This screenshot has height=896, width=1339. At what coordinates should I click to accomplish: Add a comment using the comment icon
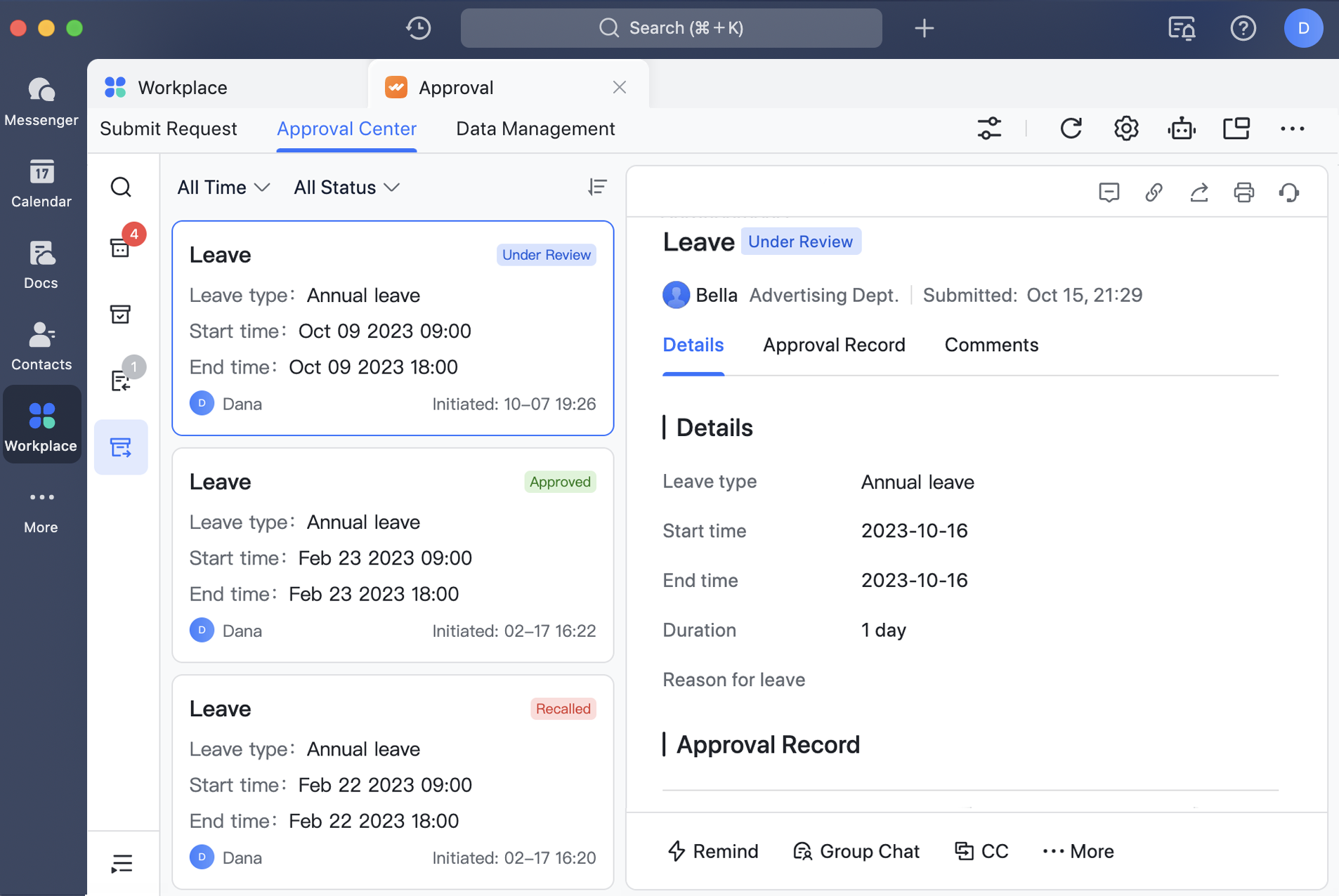tap(1109, 192)
